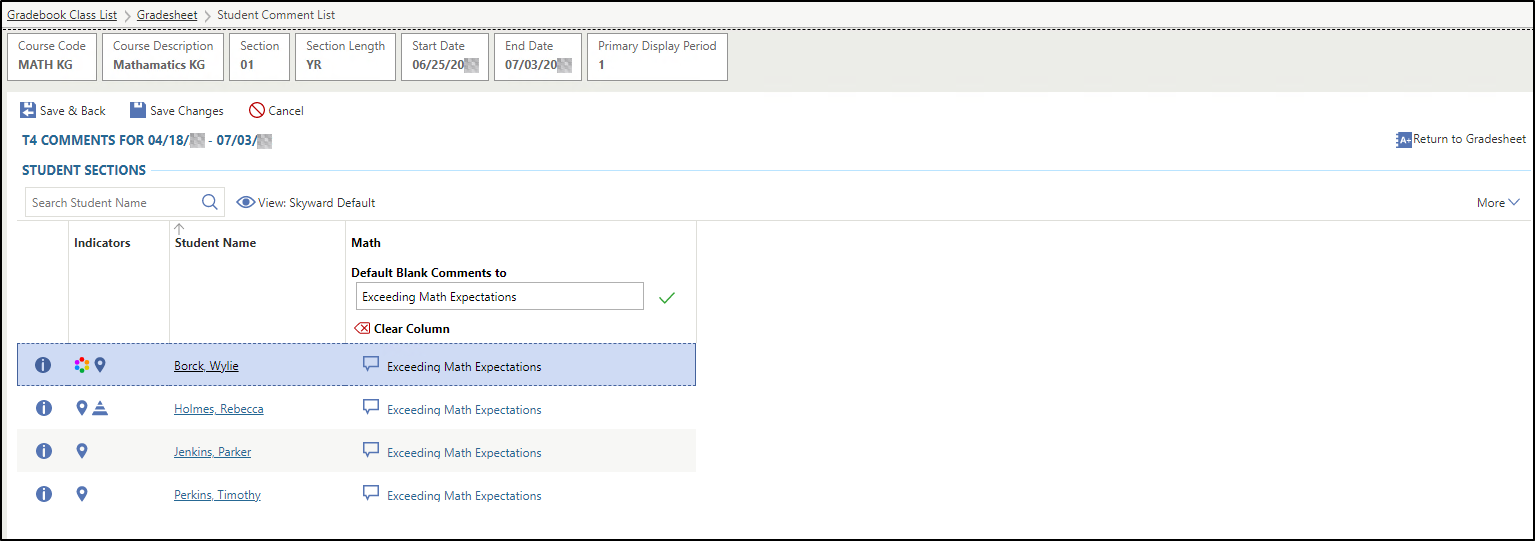Click the Section Length YR box
This screenshot has height=541, width=1535.
click(345, 56)
